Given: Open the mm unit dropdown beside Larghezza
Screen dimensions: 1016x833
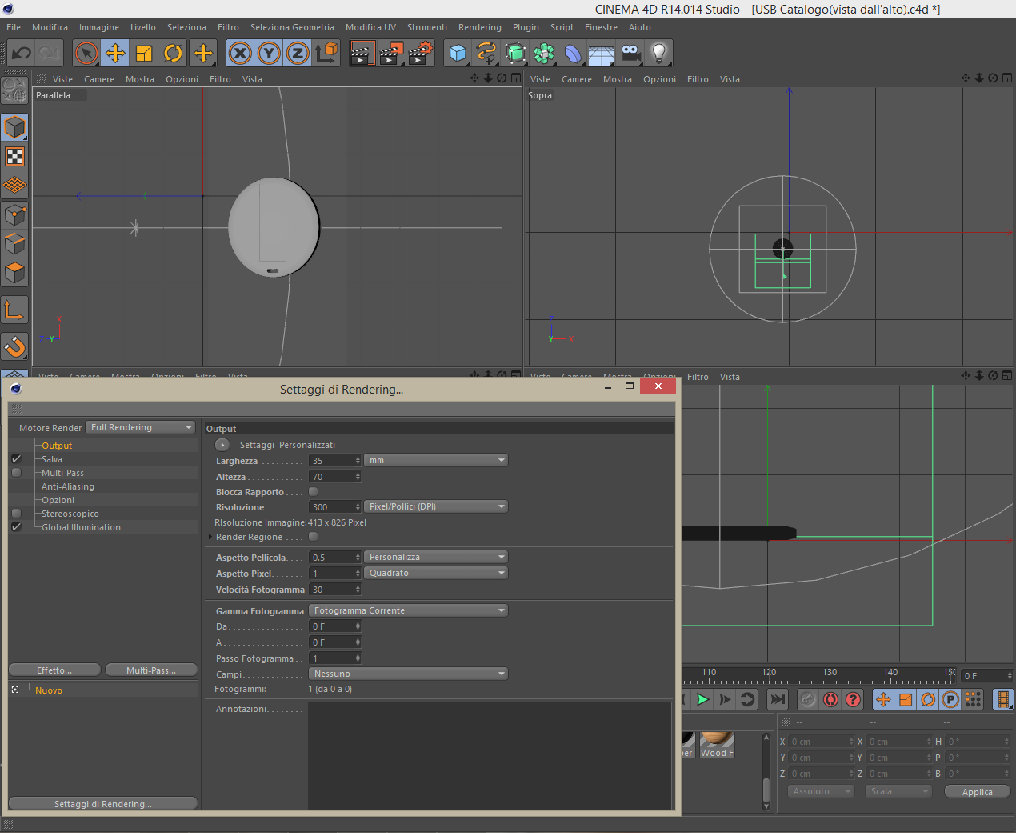Looking at the screenshot, I should pyautogui.click(x=436, y=460).
